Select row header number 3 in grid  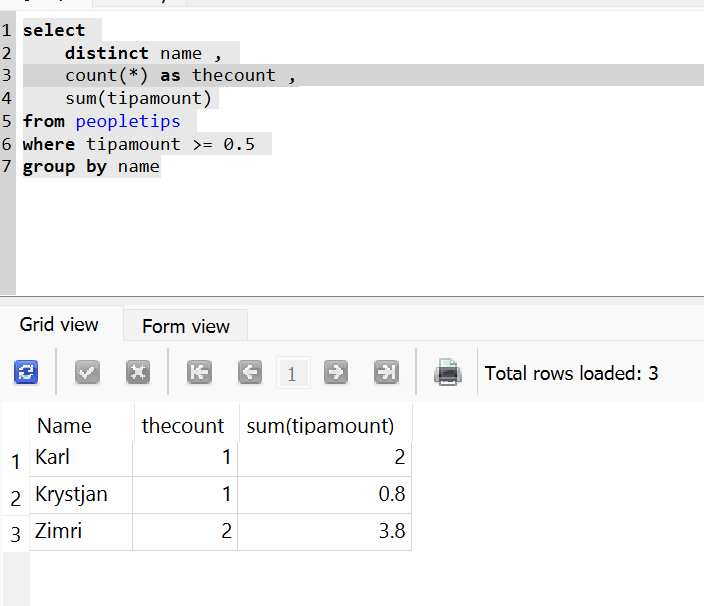point(16,534)
